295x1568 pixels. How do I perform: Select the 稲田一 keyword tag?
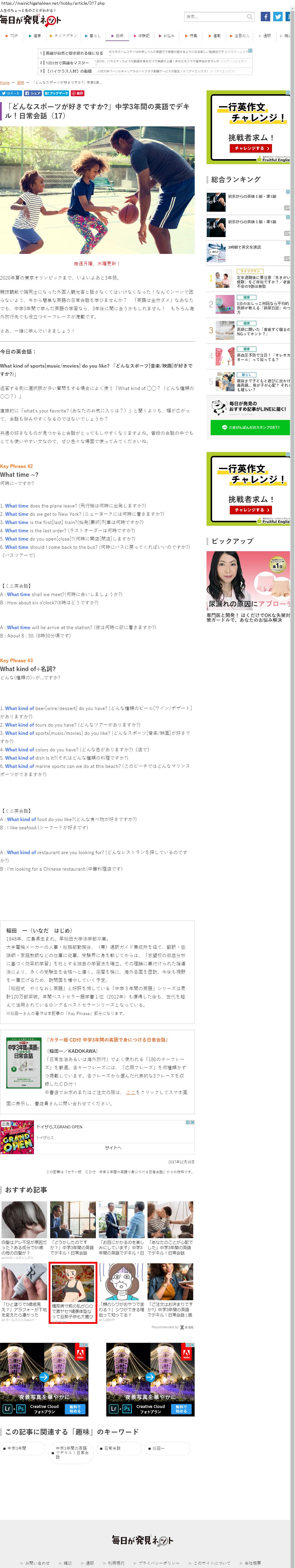[168, 1449]
